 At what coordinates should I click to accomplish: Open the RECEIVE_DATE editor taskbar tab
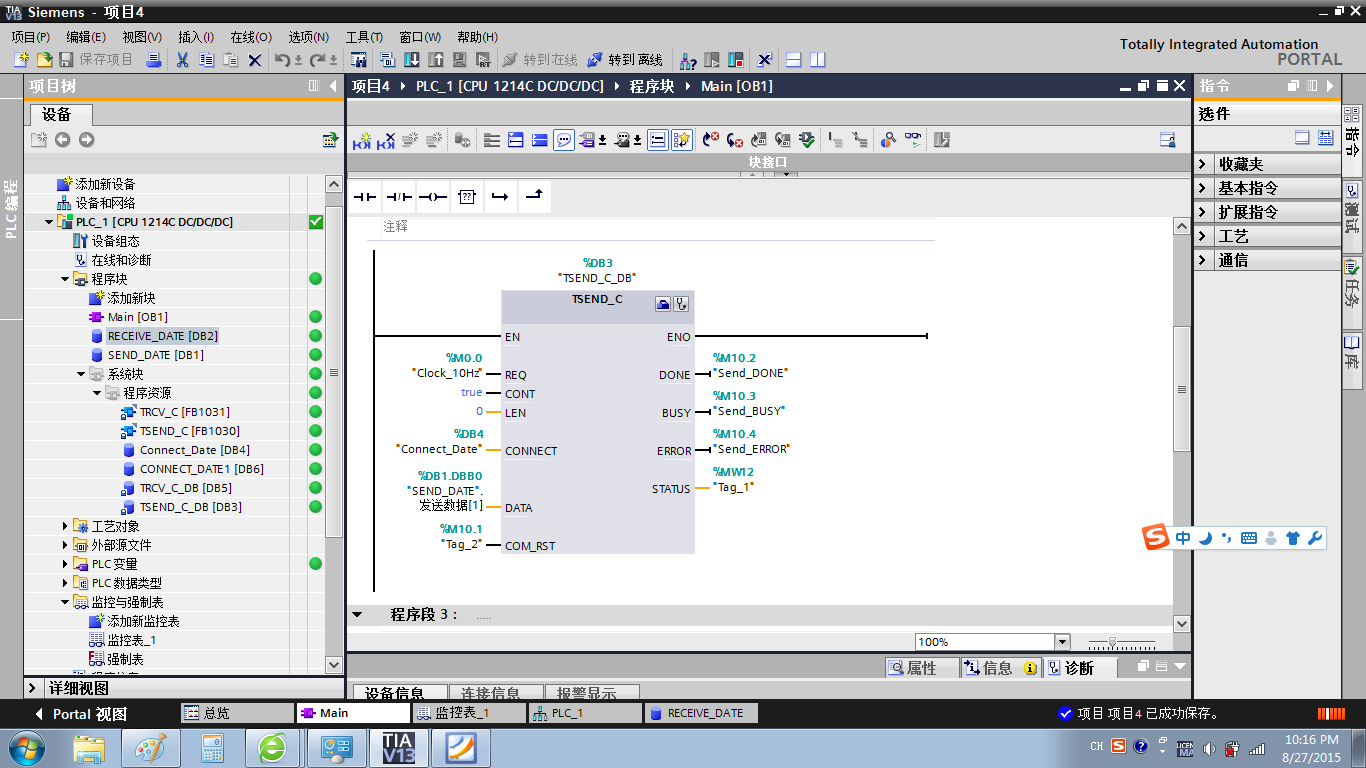[701, 713]
